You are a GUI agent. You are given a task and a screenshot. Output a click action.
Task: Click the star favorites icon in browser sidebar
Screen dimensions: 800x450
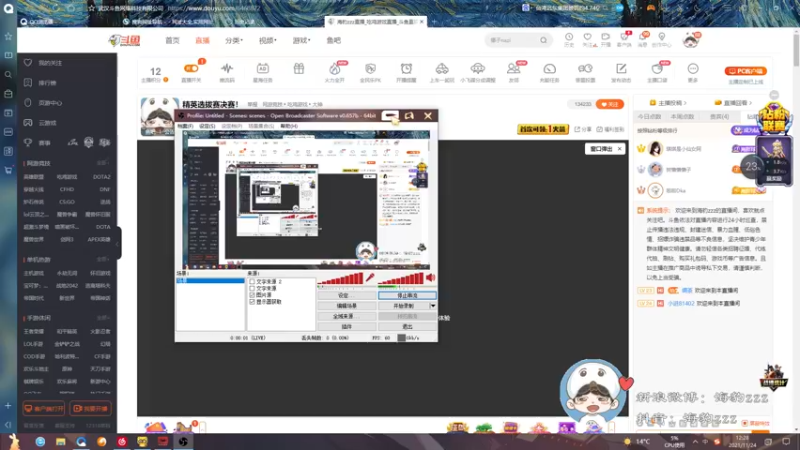[8, 36]
